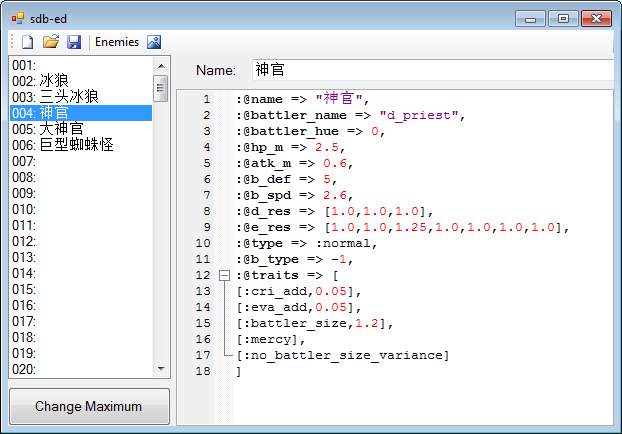Click the :@b_type code line
622x434 pixels.
click(294, 259)
